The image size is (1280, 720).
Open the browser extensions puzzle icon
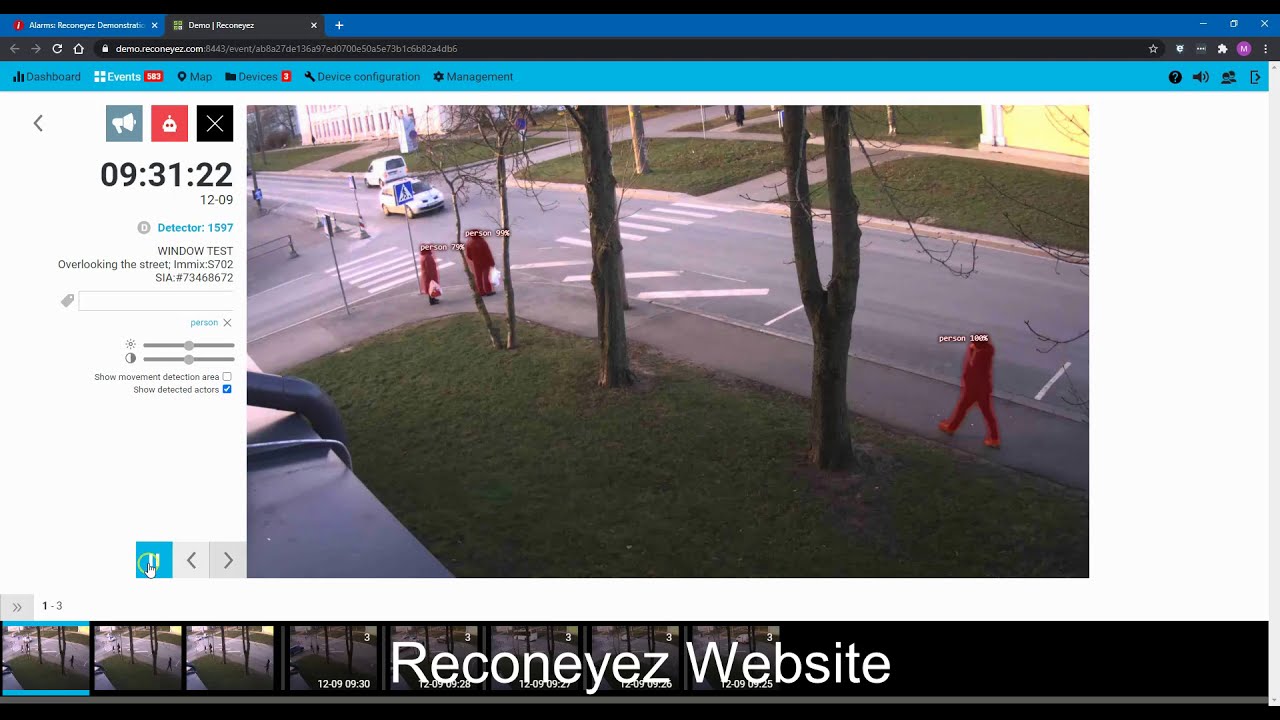pos(1222,48)
